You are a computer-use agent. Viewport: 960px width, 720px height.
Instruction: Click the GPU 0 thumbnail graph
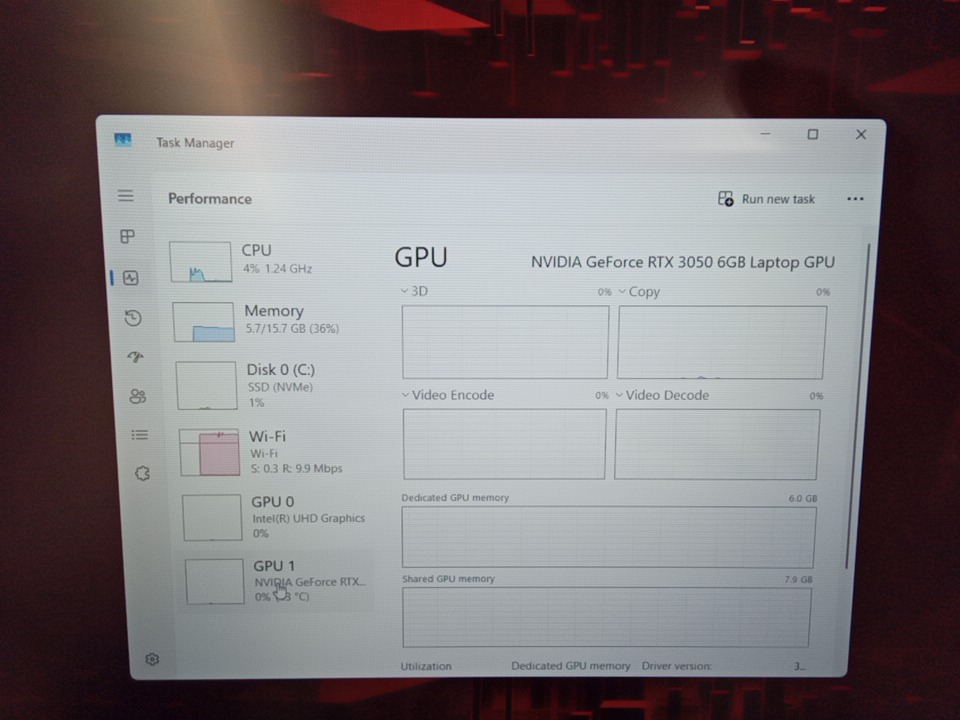(212, 517)
